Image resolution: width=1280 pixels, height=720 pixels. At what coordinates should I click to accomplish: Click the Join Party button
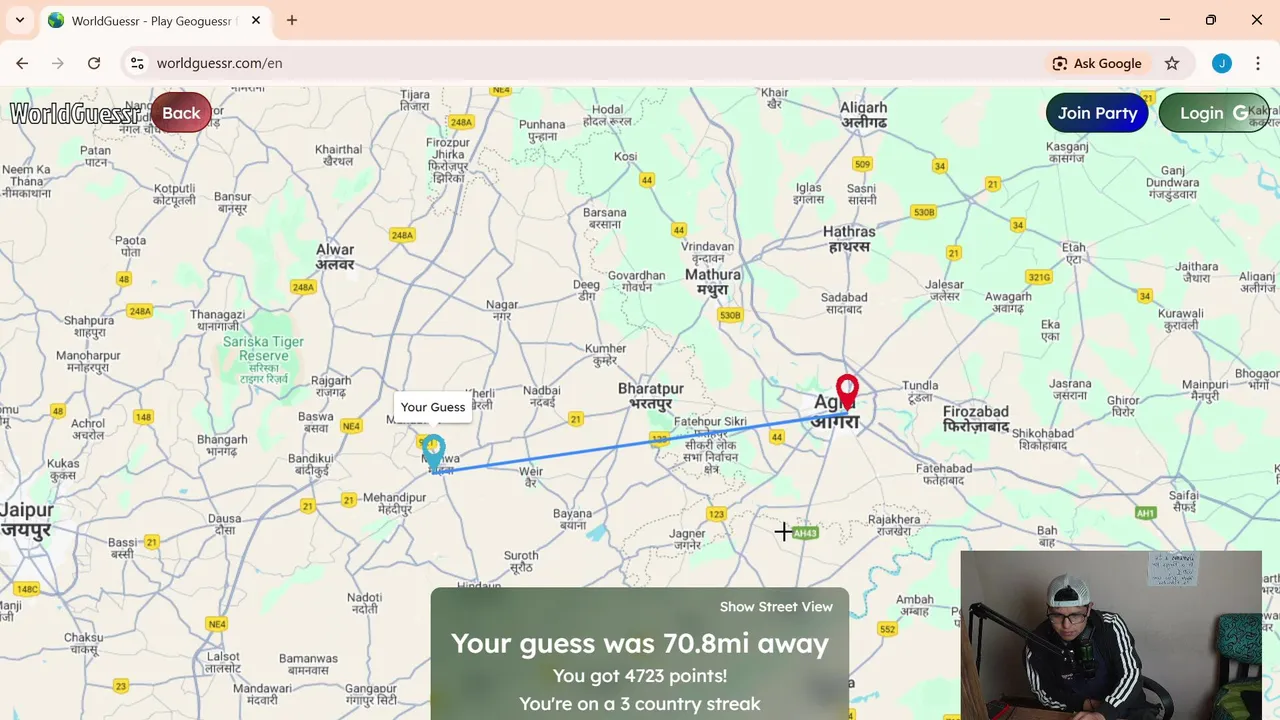1097,113
